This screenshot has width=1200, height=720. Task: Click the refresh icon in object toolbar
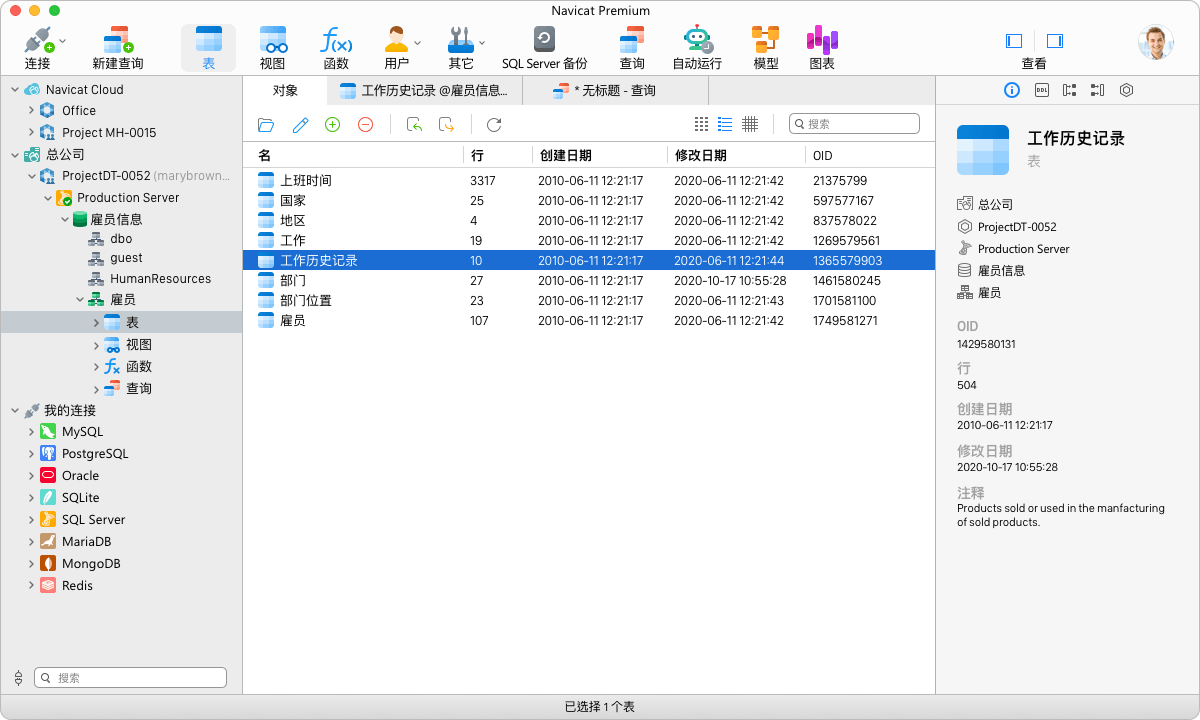click(x=494, y=124)
